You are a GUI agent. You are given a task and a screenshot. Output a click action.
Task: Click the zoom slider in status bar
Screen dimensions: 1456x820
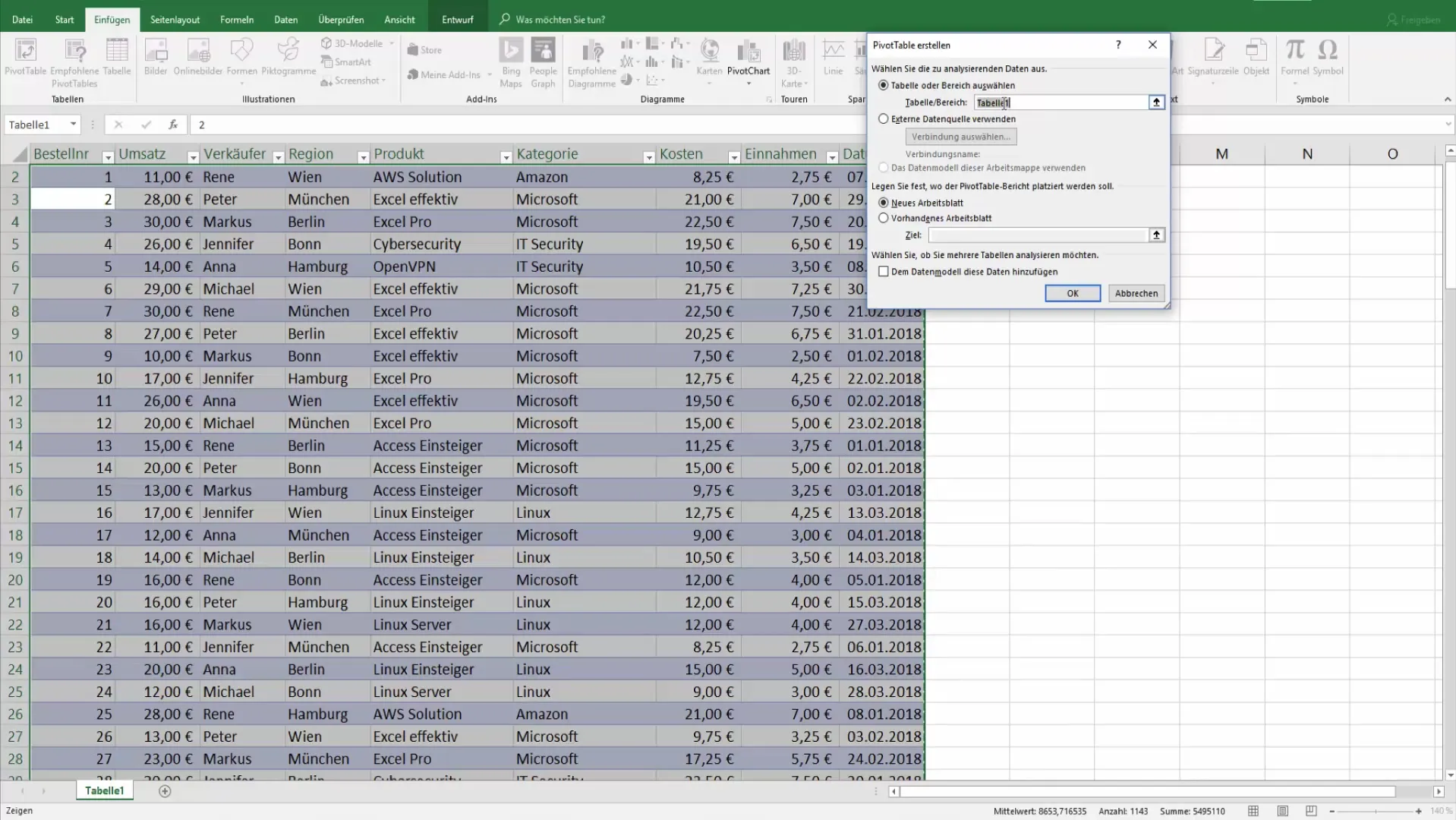[x=1376, y=812]
